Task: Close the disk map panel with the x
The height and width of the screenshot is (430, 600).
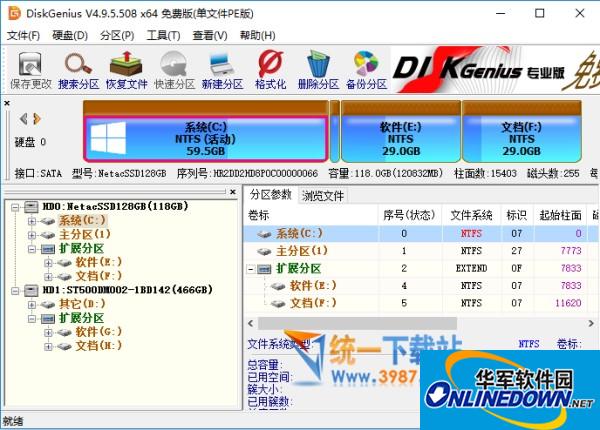Action: pyautogui.click(x=7, y=103)
